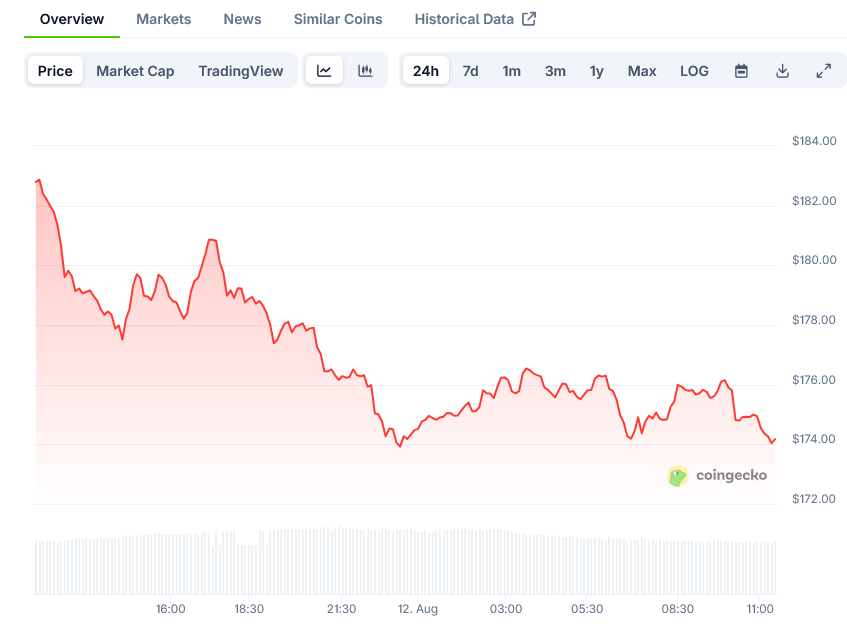Open the calendar date range picker
The image size is (847, 631).
[741, 71]
